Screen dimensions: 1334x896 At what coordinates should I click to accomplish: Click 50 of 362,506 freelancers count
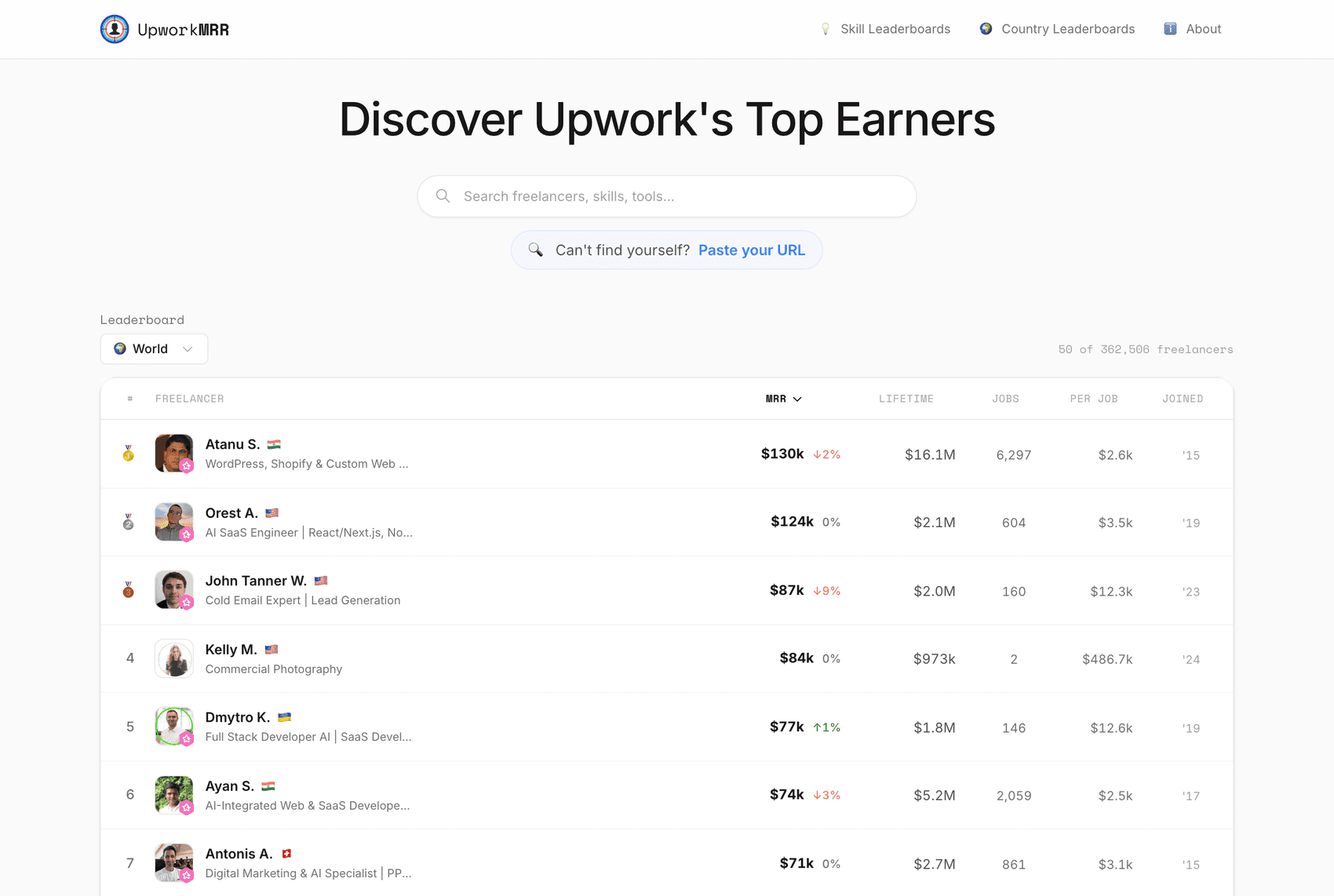[1146, 349]
